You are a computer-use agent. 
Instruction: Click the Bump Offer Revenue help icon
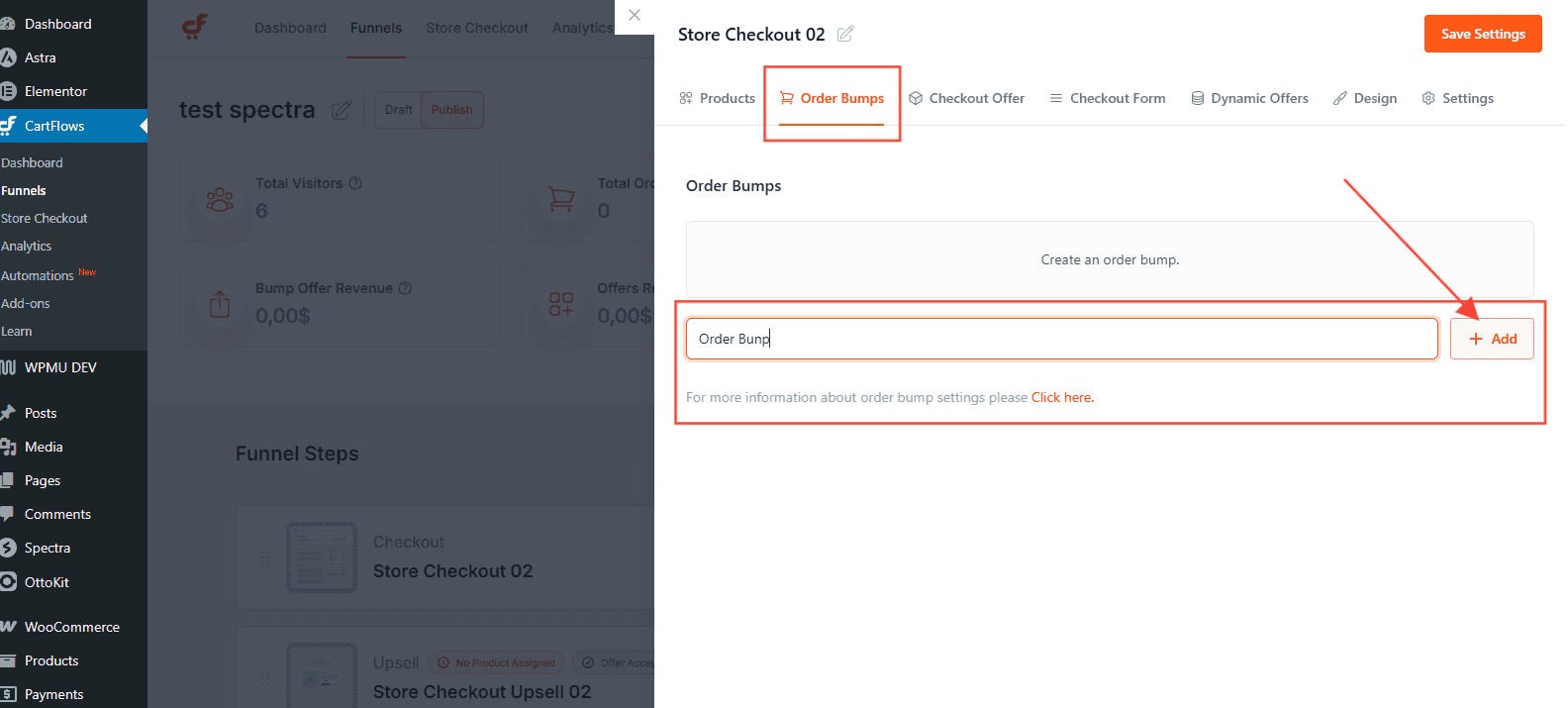pyautogui.click(x=405, y=288)
